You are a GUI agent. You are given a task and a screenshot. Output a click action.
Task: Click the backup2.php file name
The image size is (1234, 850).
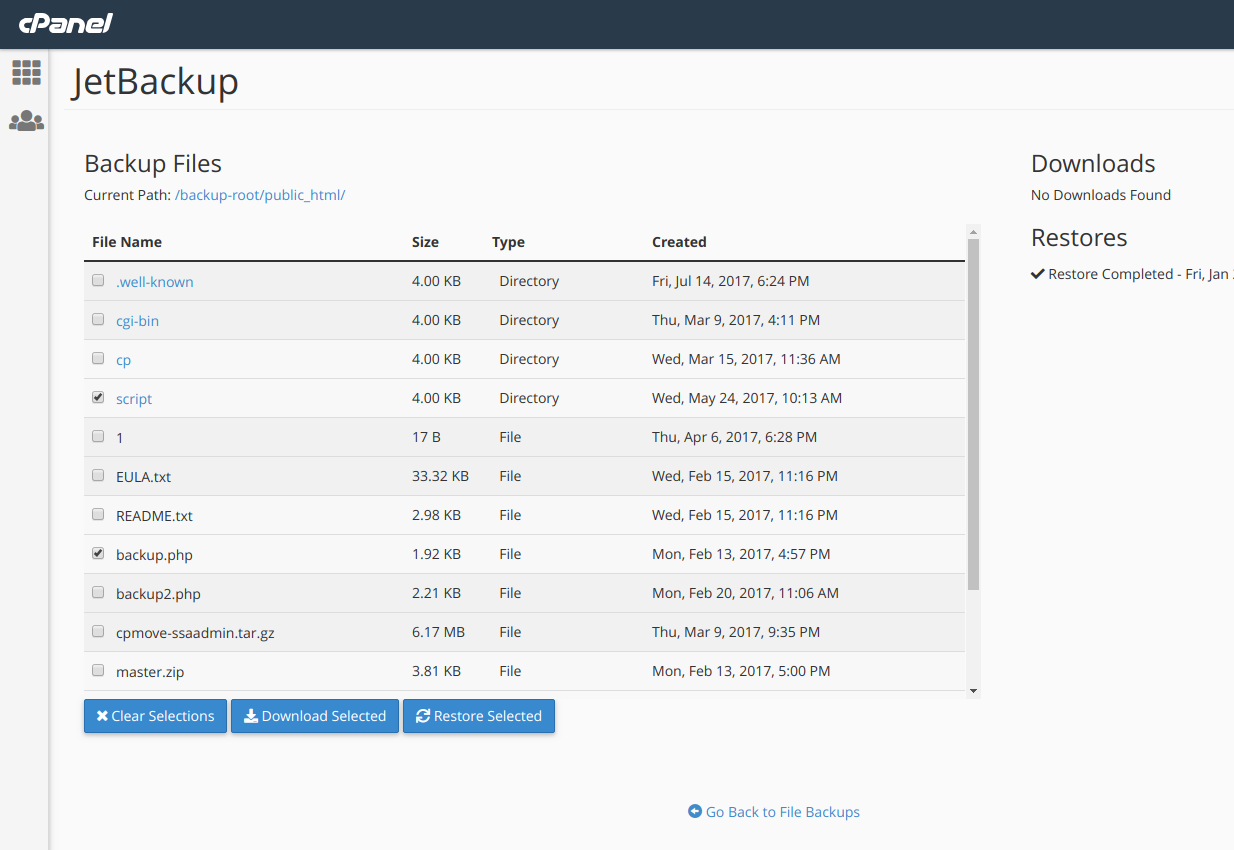(158, 594)
